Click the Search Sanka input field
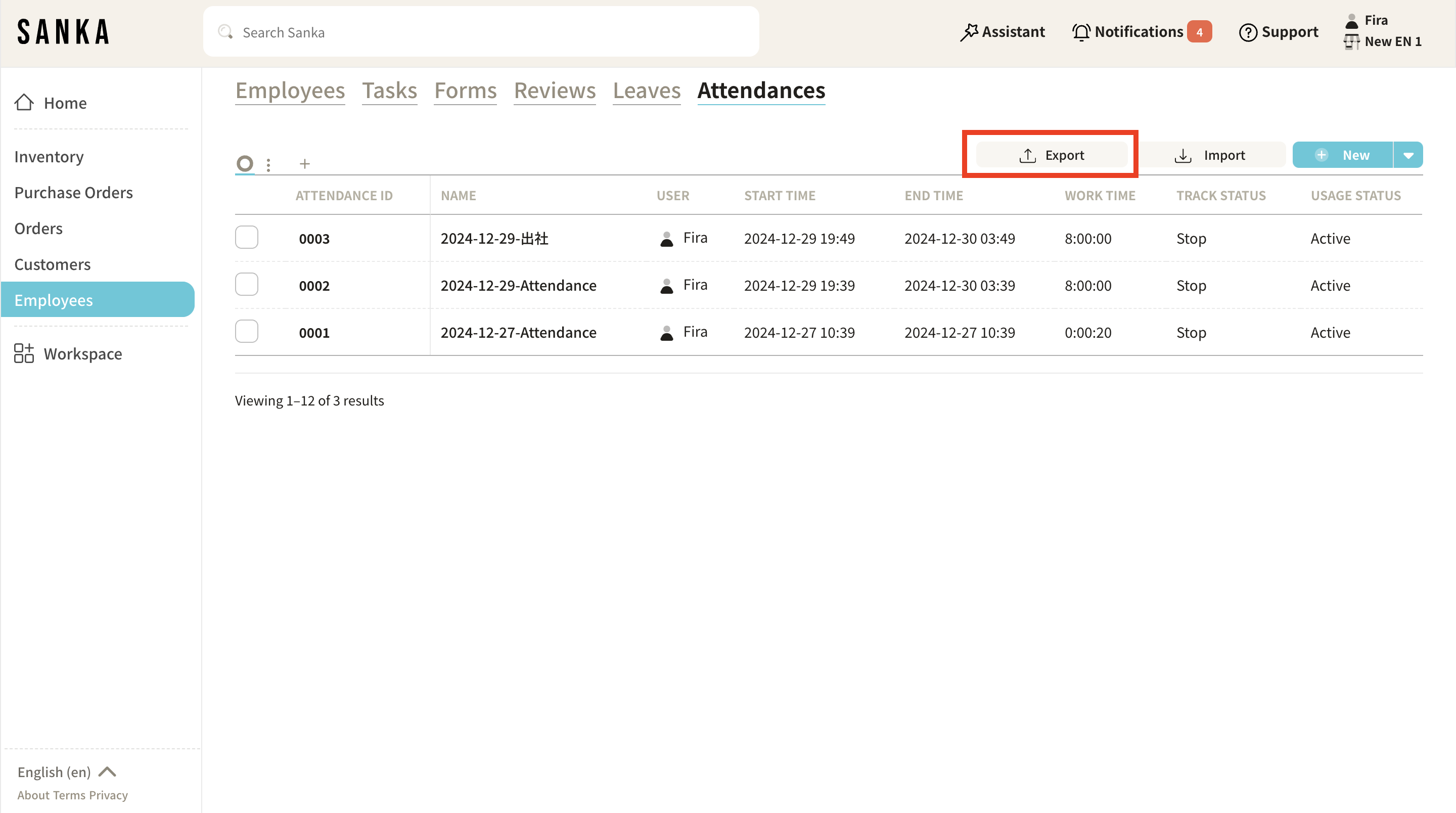This screenshot has width=1456, height=813. [480, 32]
